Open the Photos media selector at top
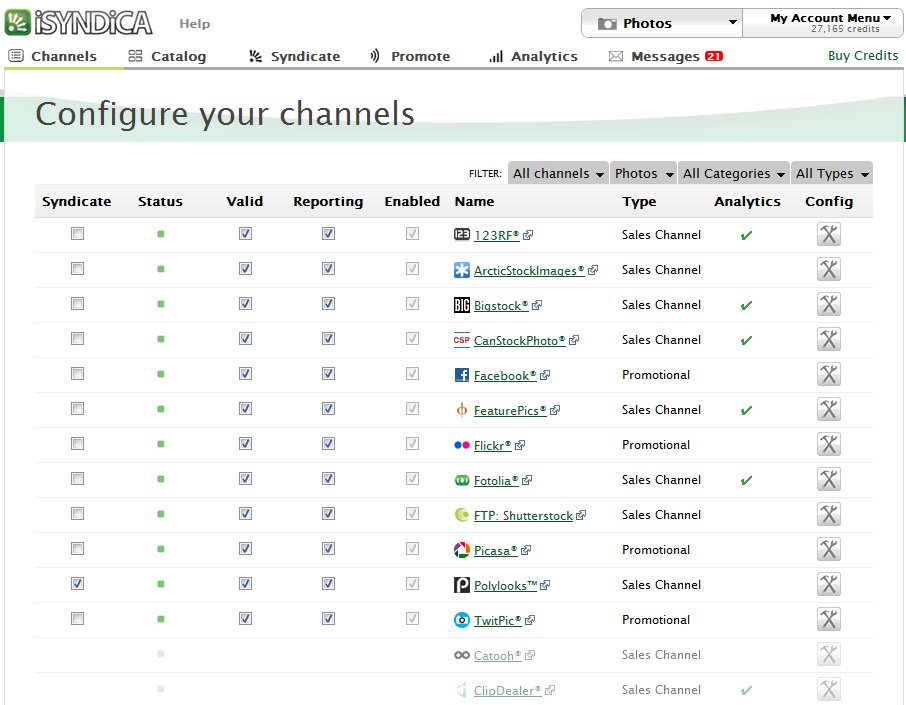 662,23
